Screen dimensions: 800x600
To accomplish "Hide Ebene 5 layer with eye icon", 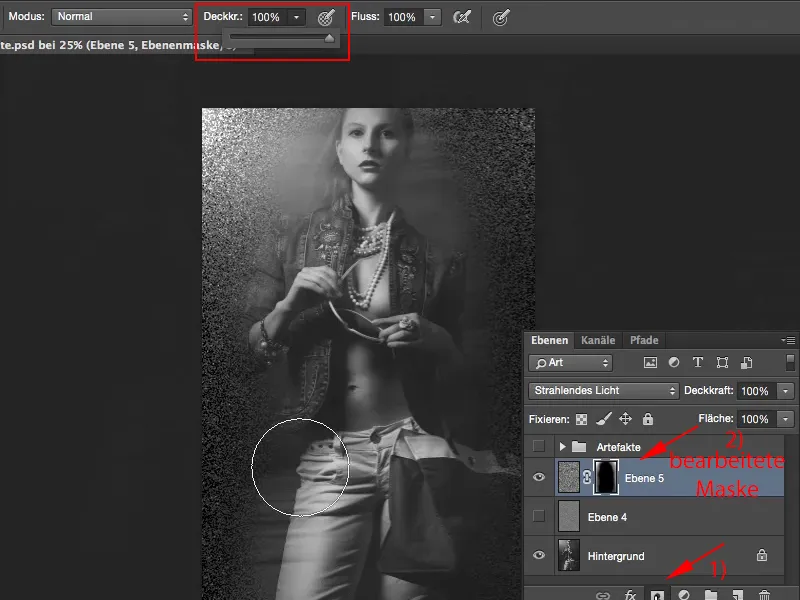I will click(x=539, y=477).
